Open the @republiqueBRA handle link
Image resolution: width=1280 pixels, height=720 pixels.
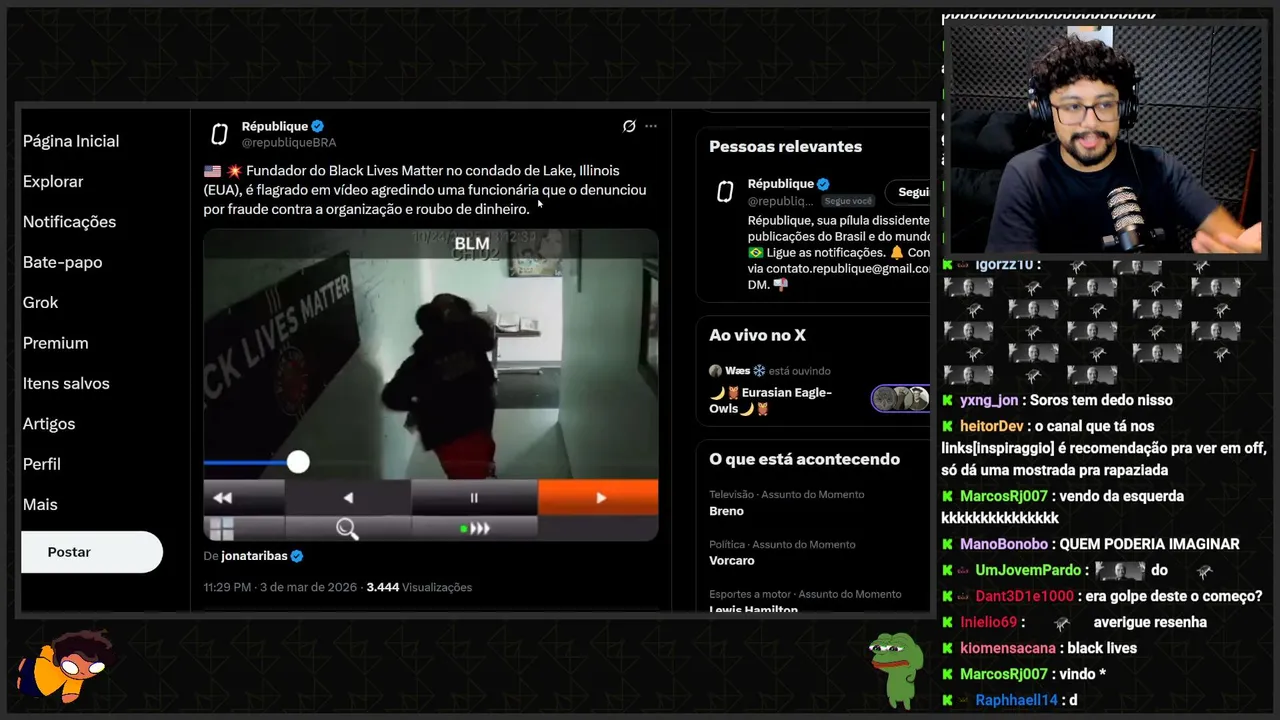click(288, 143)
